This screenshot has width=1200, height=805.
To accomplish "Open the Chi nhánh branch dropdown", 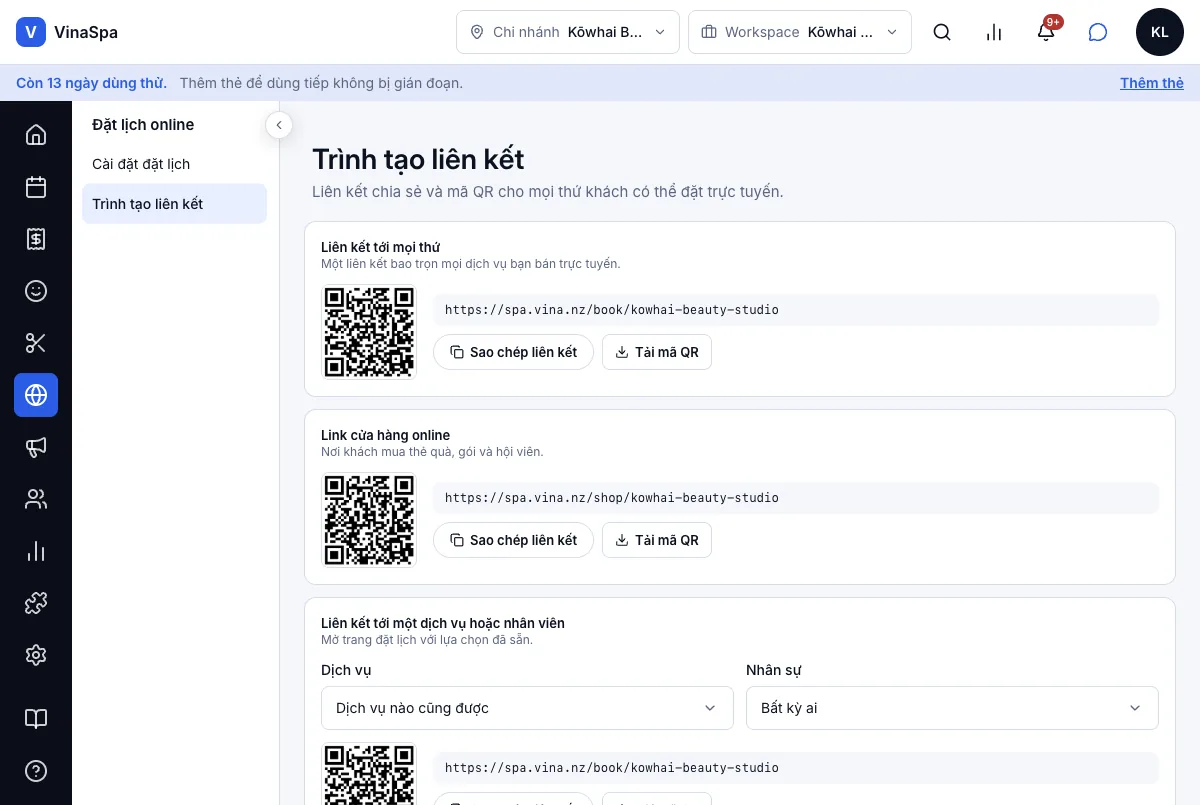I will tap(568, 32).
